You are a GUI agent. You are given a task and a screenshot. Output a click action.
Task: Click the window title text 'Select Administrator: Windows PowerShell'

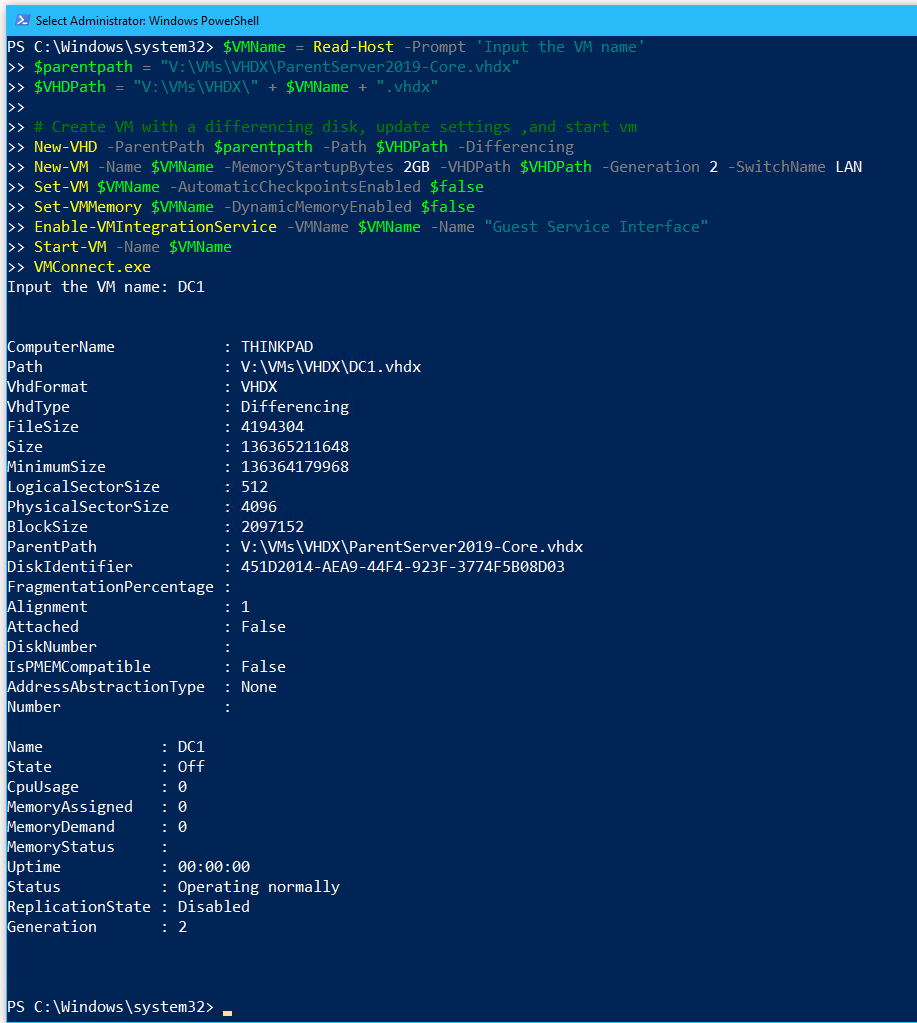(147, 21)
